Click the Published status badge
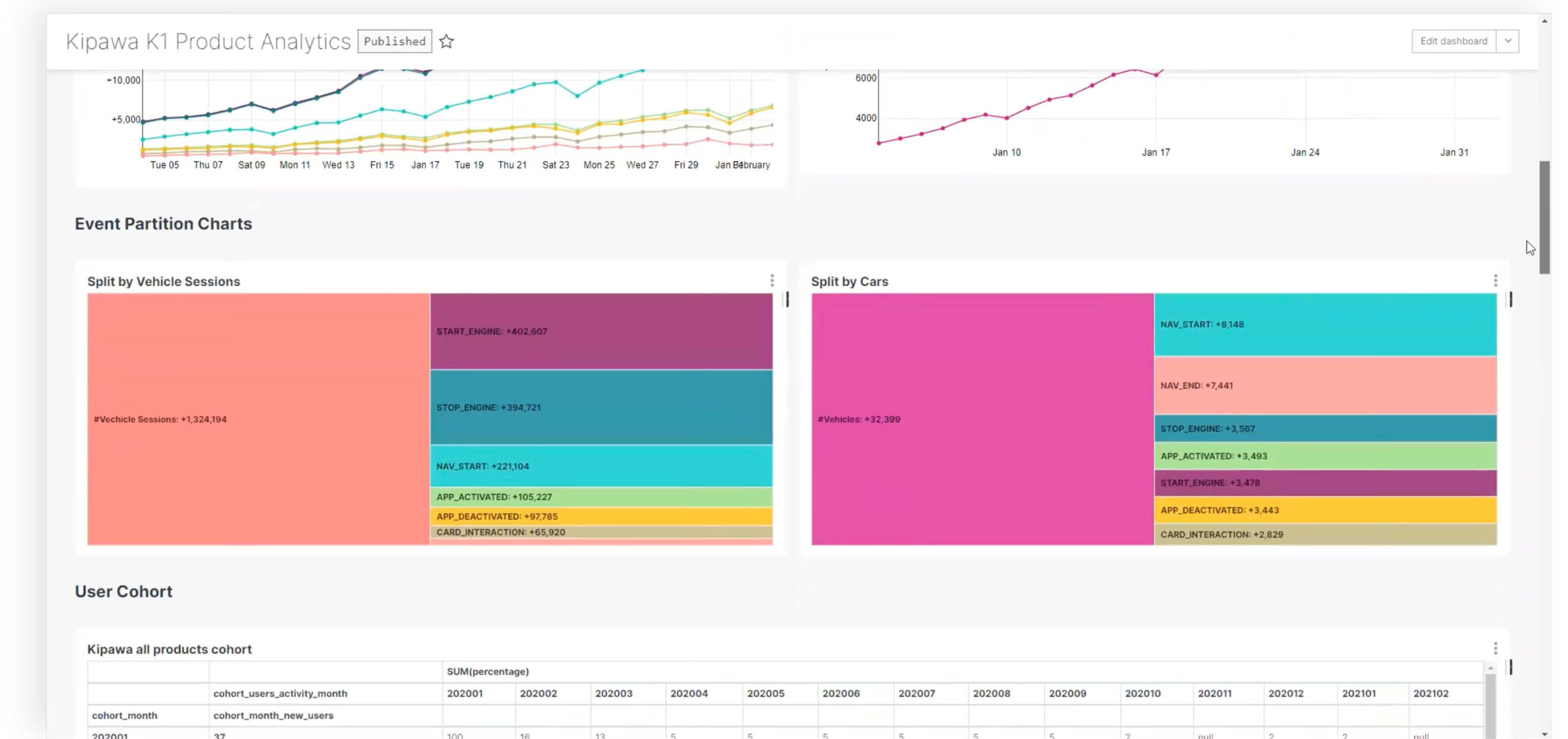The height and width of the screenshot is (739, 1568). tap(394, 41)
